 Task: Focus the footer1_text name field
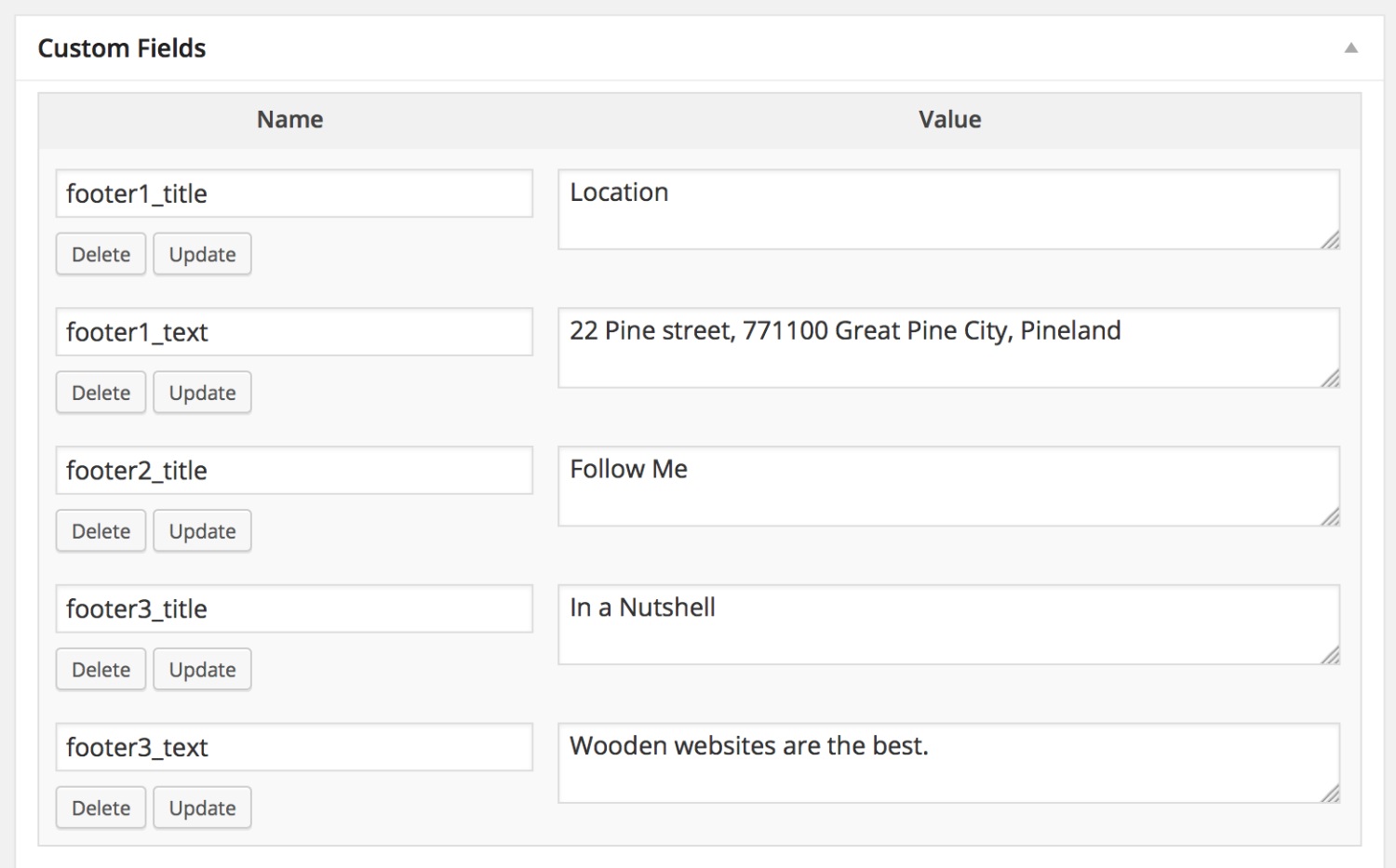click(x=294, y=332)
